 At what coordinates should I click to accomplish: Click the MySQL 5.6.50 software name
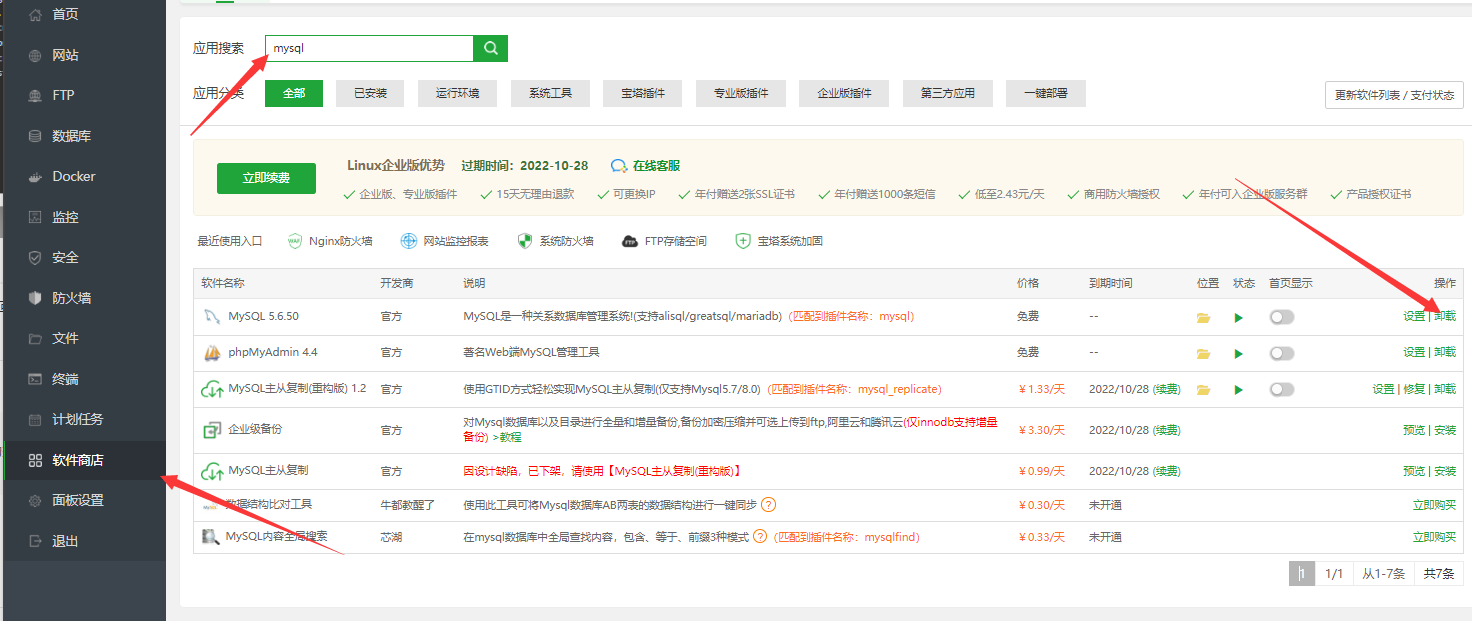(263, 316)
